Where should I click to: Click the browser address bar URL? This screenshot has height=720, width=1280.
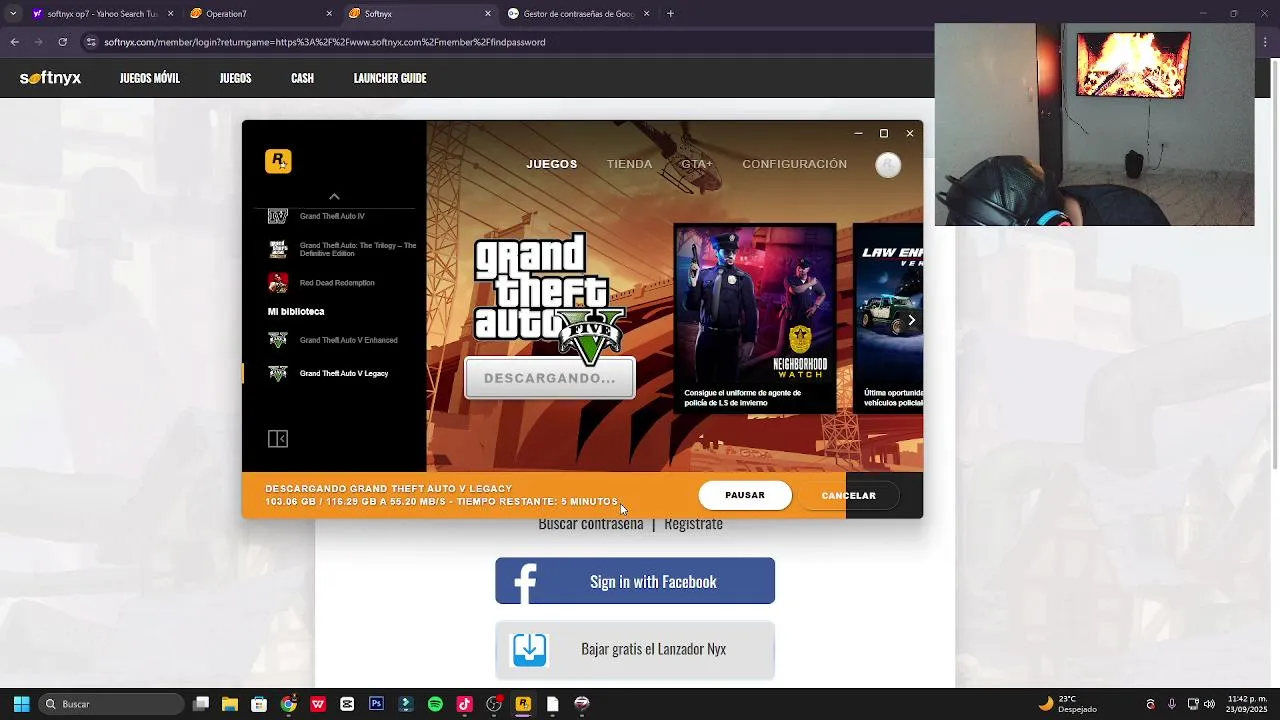[325, 42]
